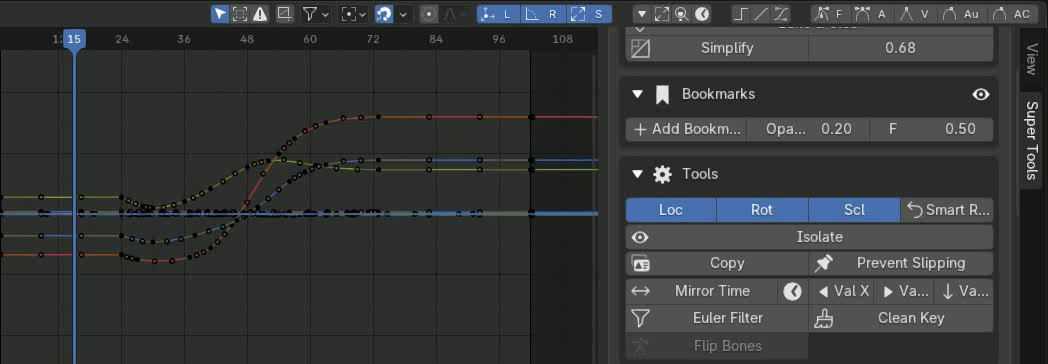The image size is (1048, 364).
Task: Collapse the Tools panel triangle
Action: [x=638, y=174]
